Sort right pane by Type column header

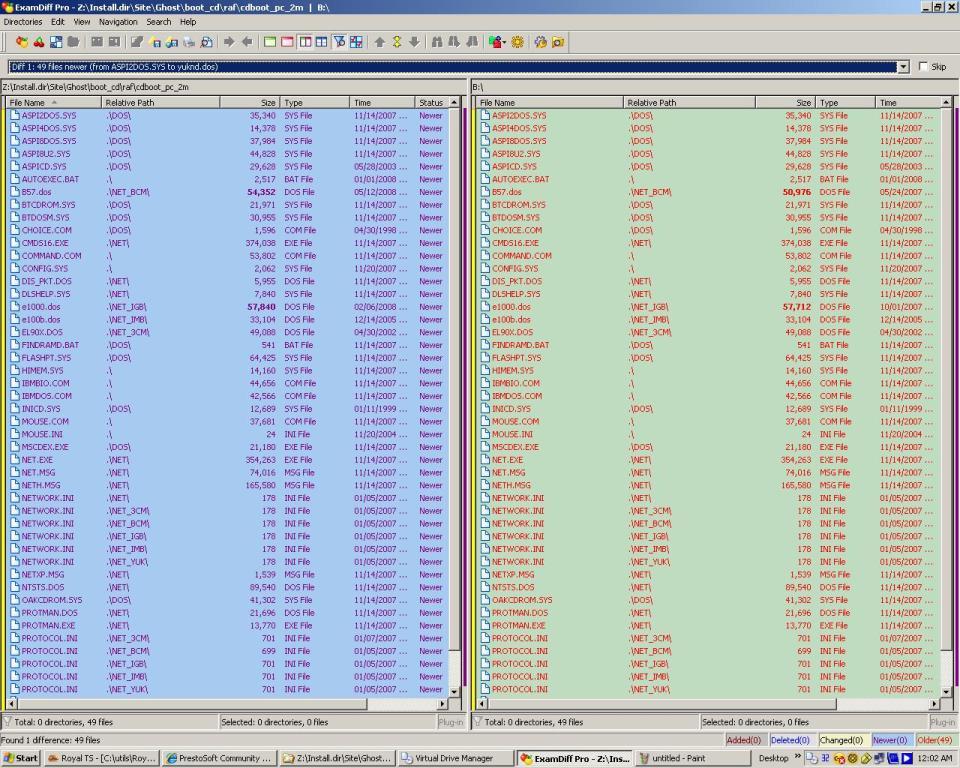(x=846, y=102)
